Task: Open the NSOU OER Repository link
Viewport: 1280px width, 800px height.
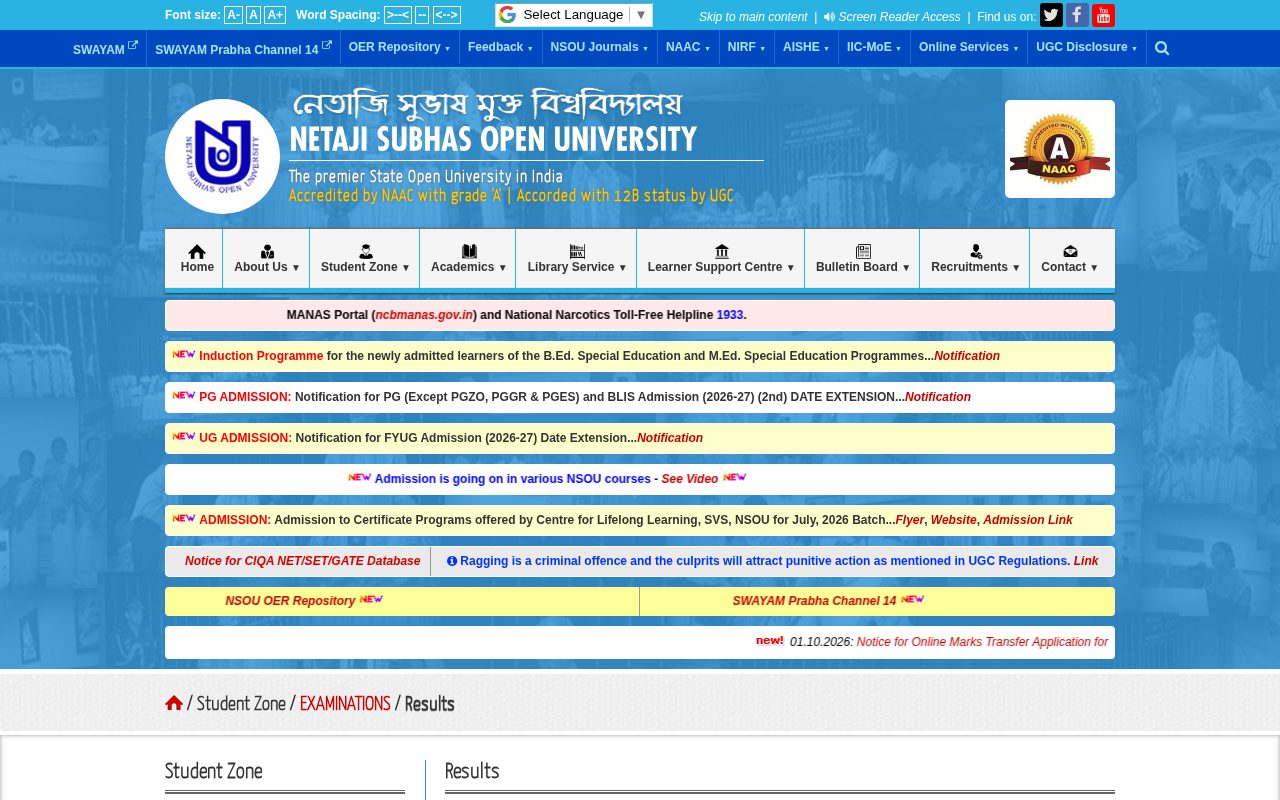Action: pyautogui.click(x=290, y=601)
